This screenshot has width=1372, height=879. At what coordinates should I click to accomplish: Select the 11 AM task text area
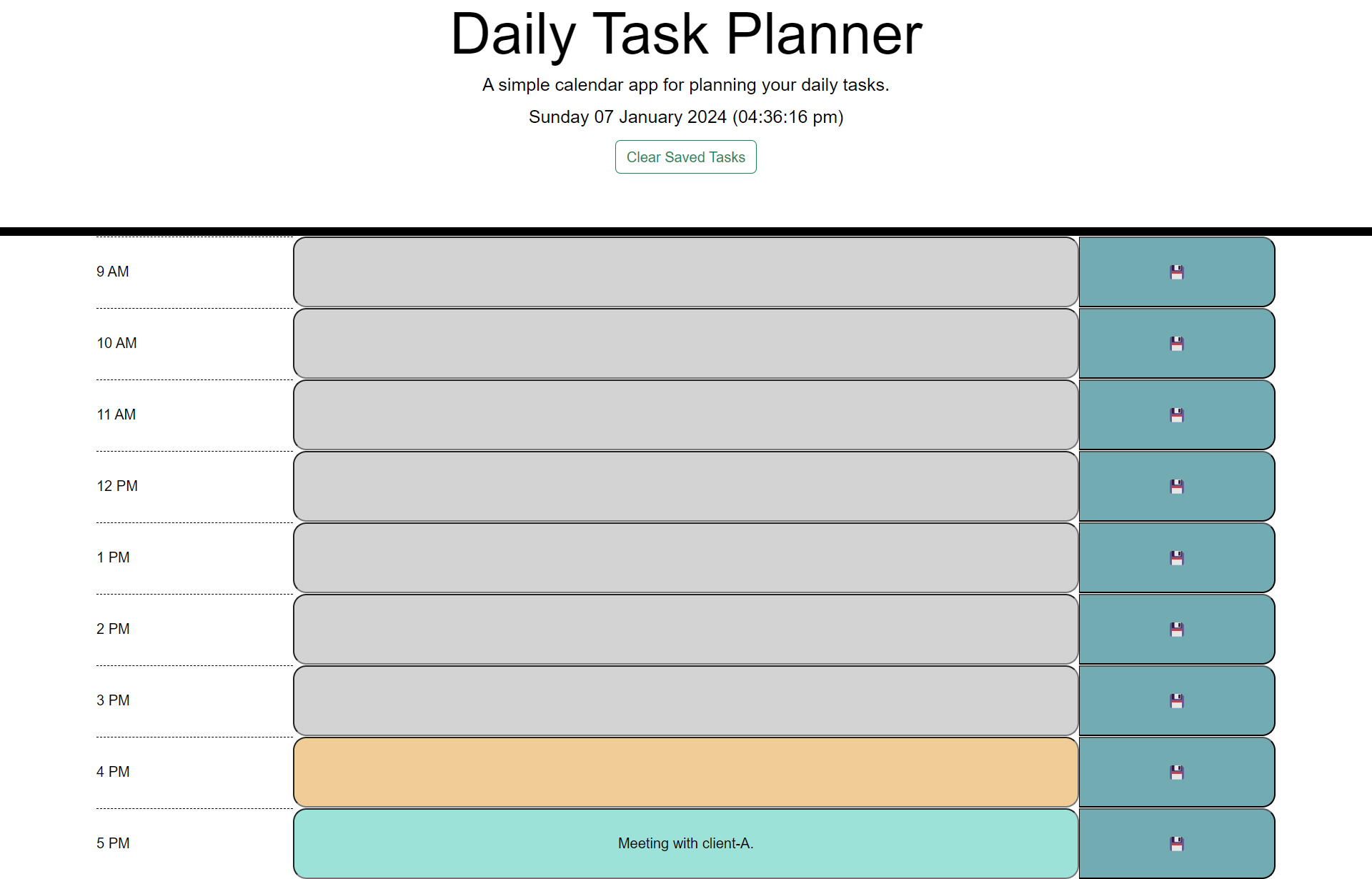(686, 414)
